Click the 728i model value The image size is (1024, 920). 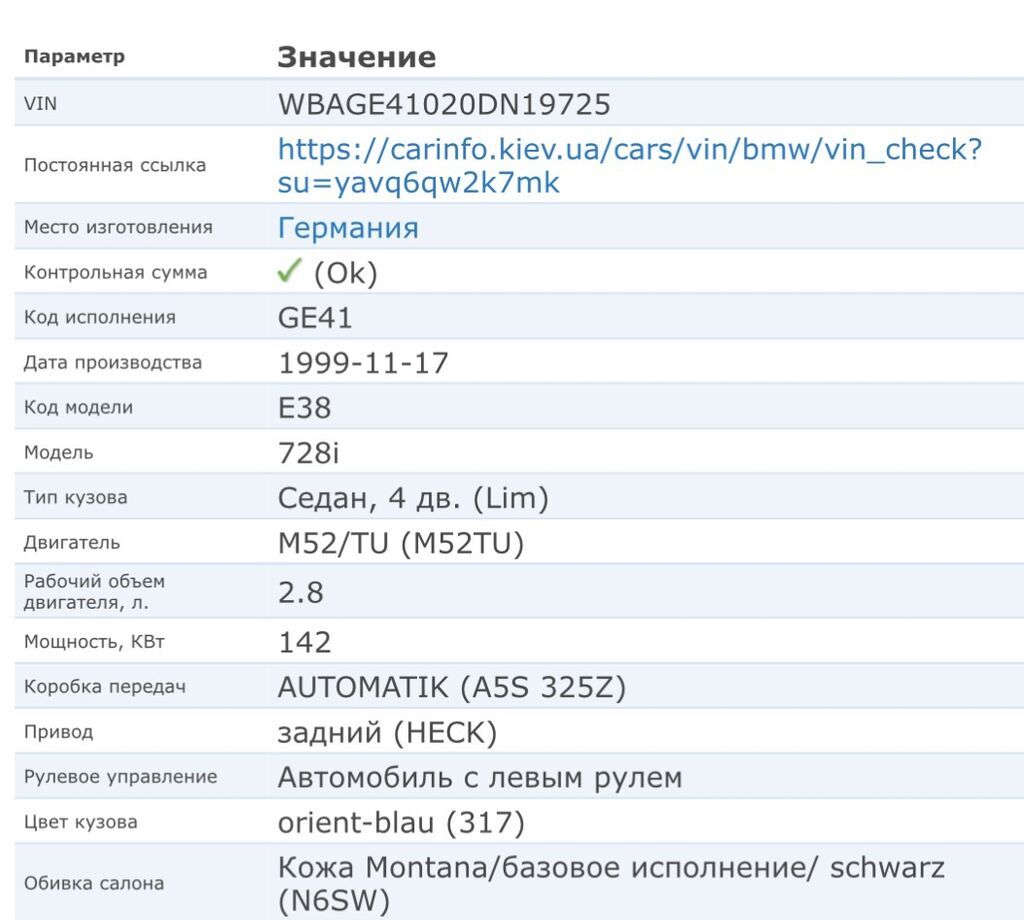click(309, 453)
